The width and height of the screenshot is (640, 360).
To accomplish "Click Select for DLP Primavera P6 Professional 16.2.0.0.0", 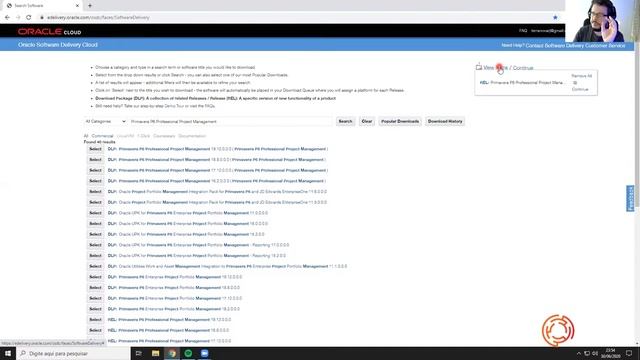I will tap(95, 181).
